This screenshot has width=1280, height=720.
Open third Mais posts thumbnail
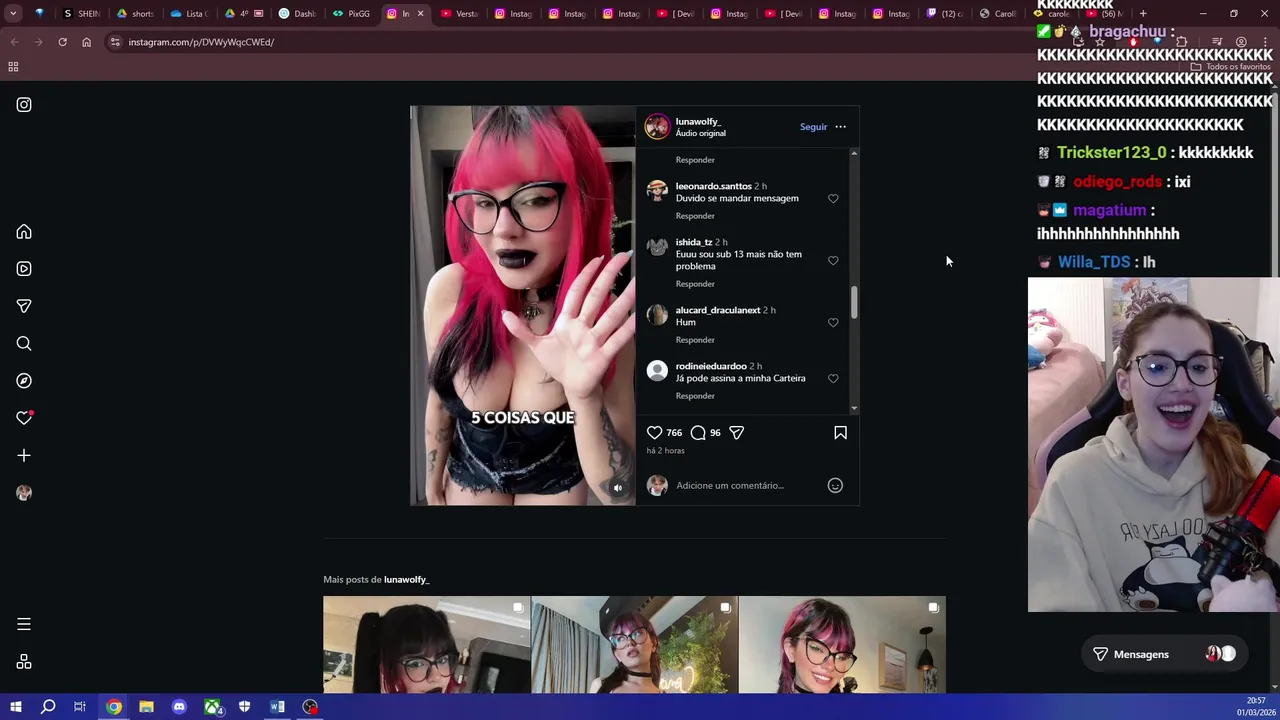point(842,645)
